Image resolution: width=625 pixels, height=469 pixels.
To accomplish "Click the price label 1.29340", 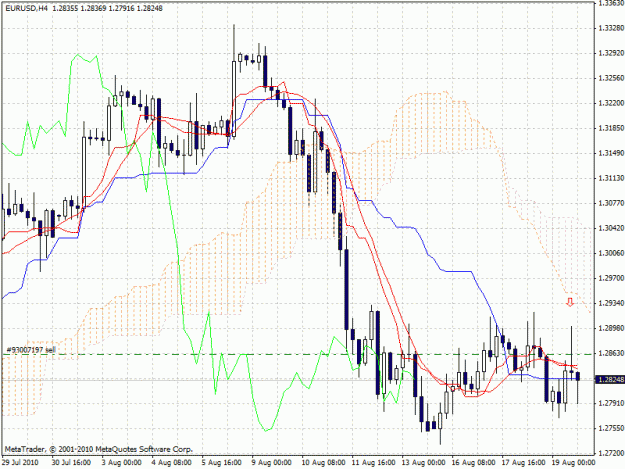I will pyautogui.click(x=611, y=303).
